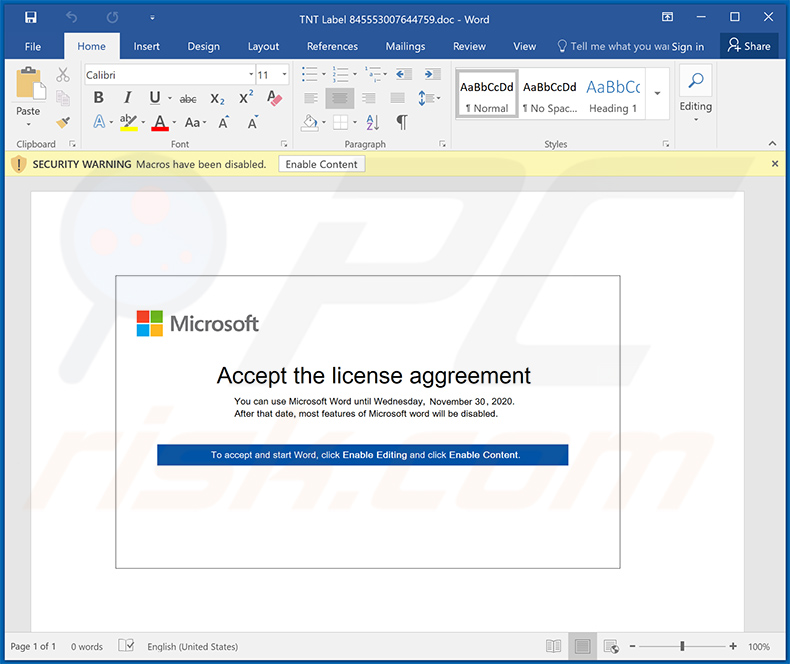Click the Clear All Formatting eraser icon
790x664 pixels.
coord(275,98)
